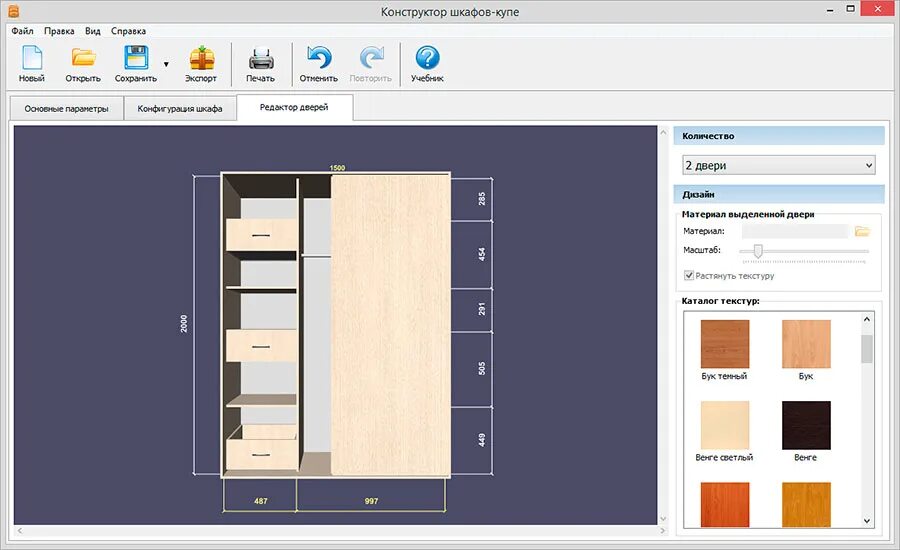Pick the golden-orange texture swatch at catalog bottom
Image resolution: width=900 pixels, height=550 pixels.
click(806, 505)
